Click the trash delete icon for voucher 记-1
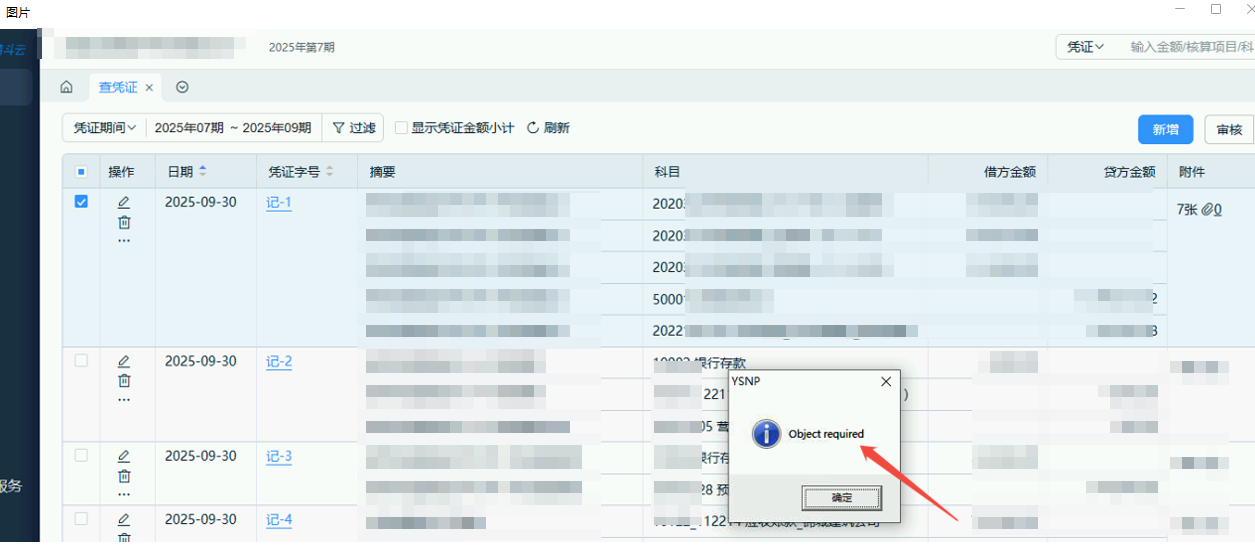This screenshot has width=1255, height=545. click(x=124, y=222)
